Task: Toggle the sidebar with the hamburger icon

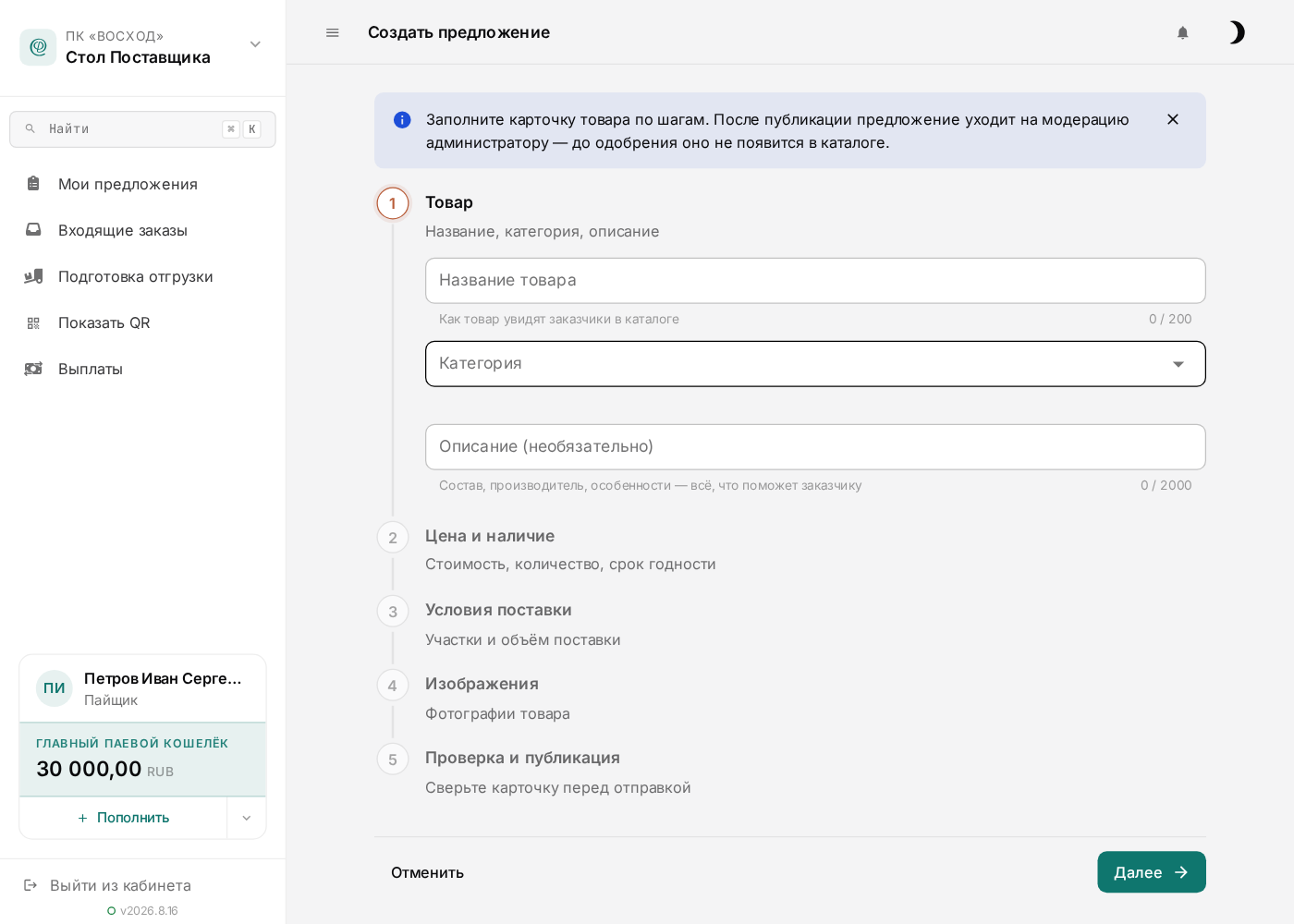Action: (x=333, y=32)
